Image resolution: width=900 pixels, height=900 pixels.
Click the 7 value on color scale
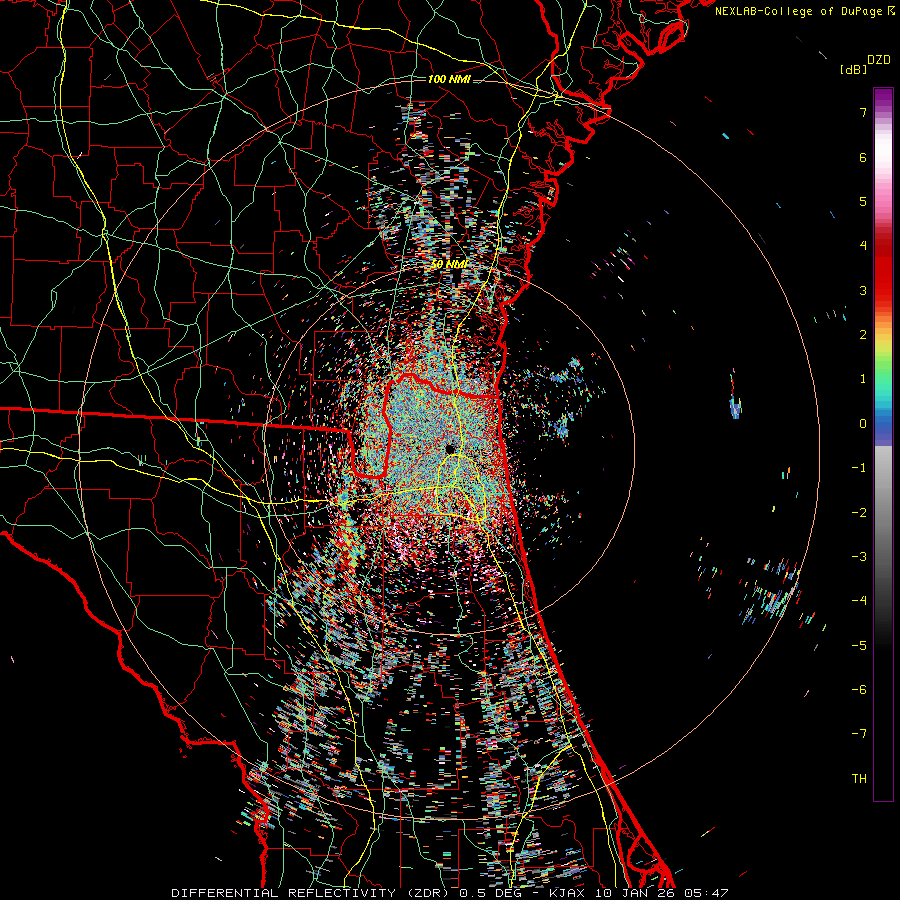coord(863,112)
